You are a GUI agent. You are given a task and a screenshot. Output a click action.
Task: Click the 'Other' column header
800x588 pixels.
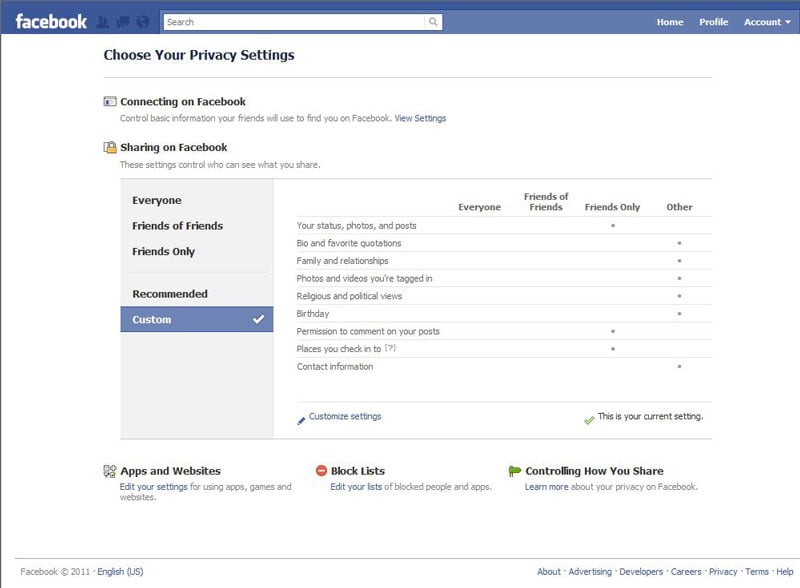click(x=679, y=207)
